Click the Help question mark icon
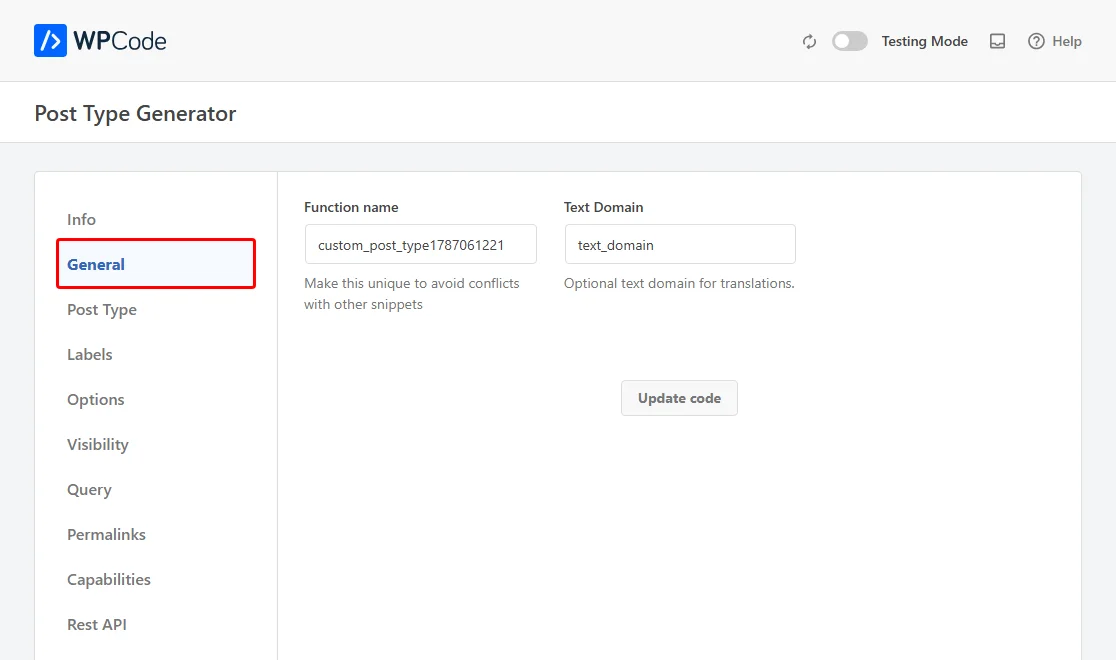This screenshot has width=1116, height=660. click(1036, 41)
